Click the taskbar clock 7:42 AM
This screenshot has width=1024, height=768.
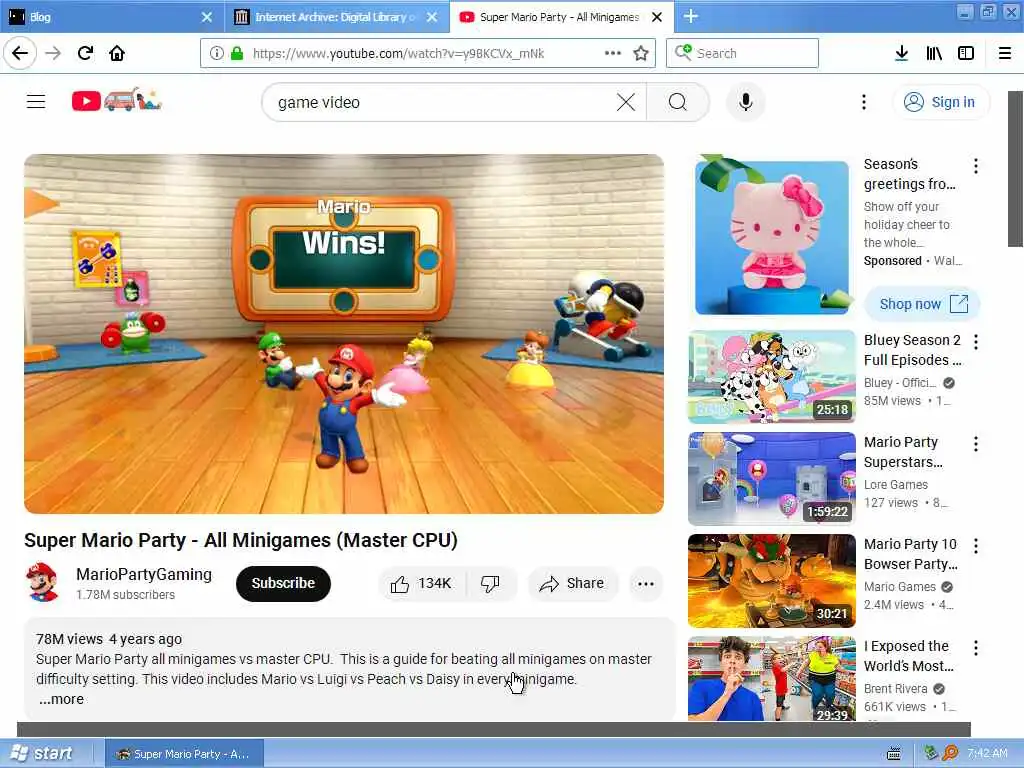[x=987, y=753]
